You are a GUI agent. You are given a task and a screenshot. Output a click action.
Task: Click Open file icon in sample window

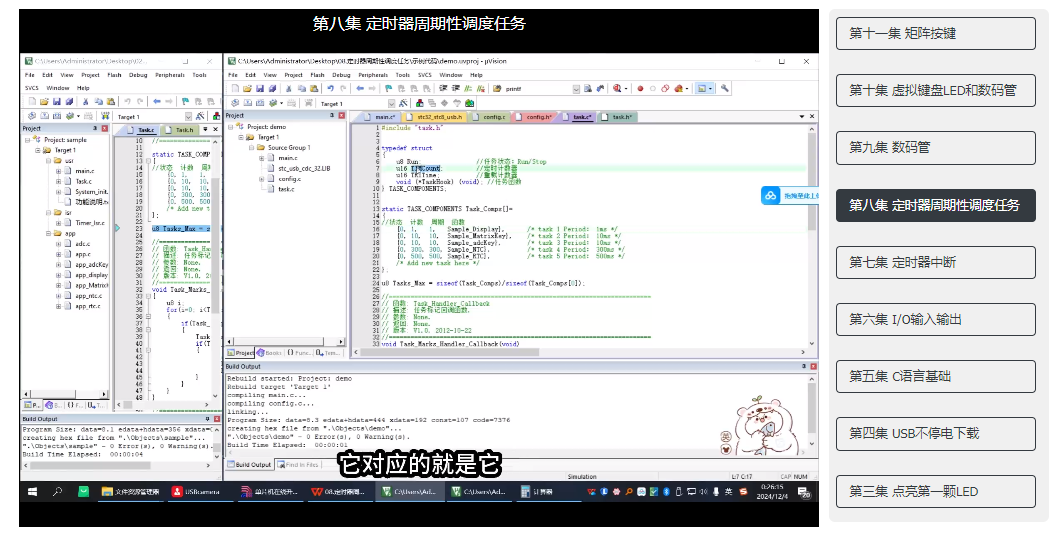44,101
